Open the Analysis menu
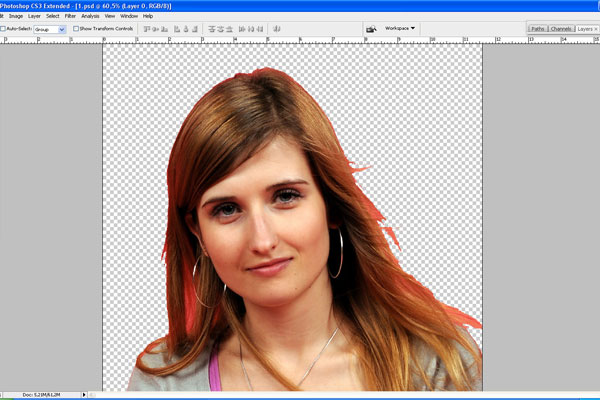Viewport: 600px width, 400px height. pyautogui.click(x=90, y=16)
